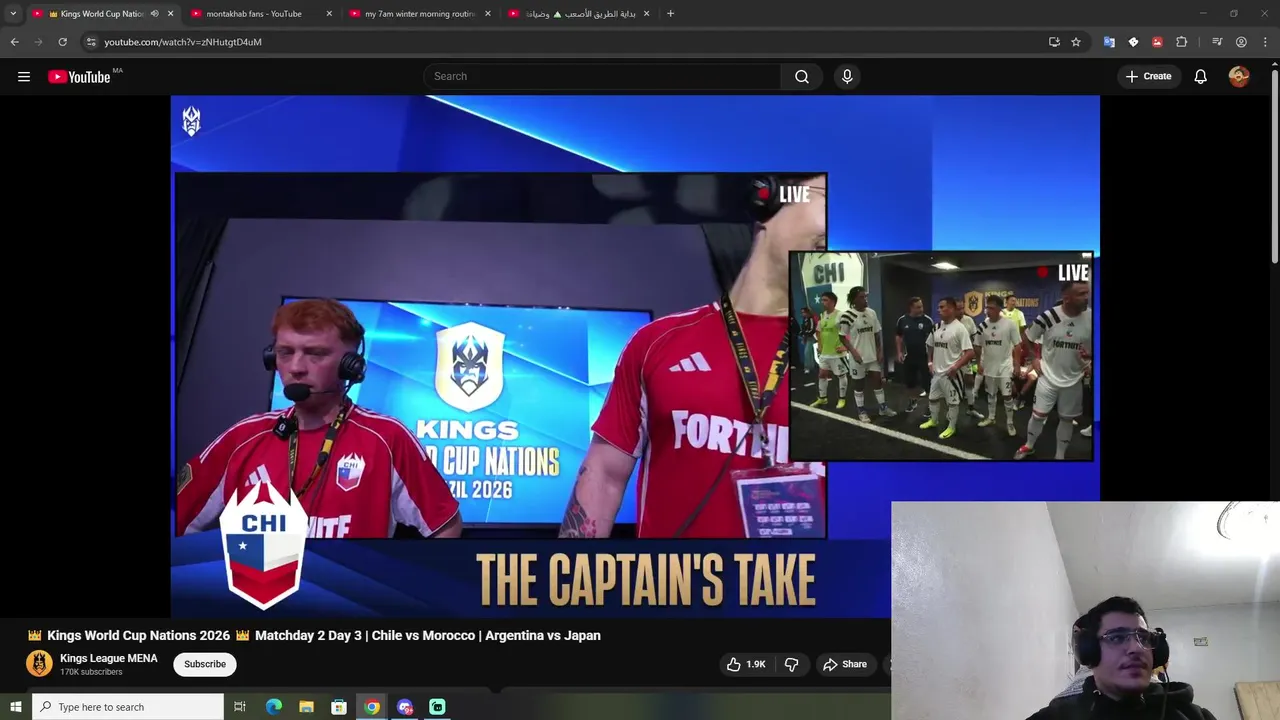Image resolution: width=1280 pixels, height=720 pixels.
Task: Share the video with the Share button
Action: point(845,664)
